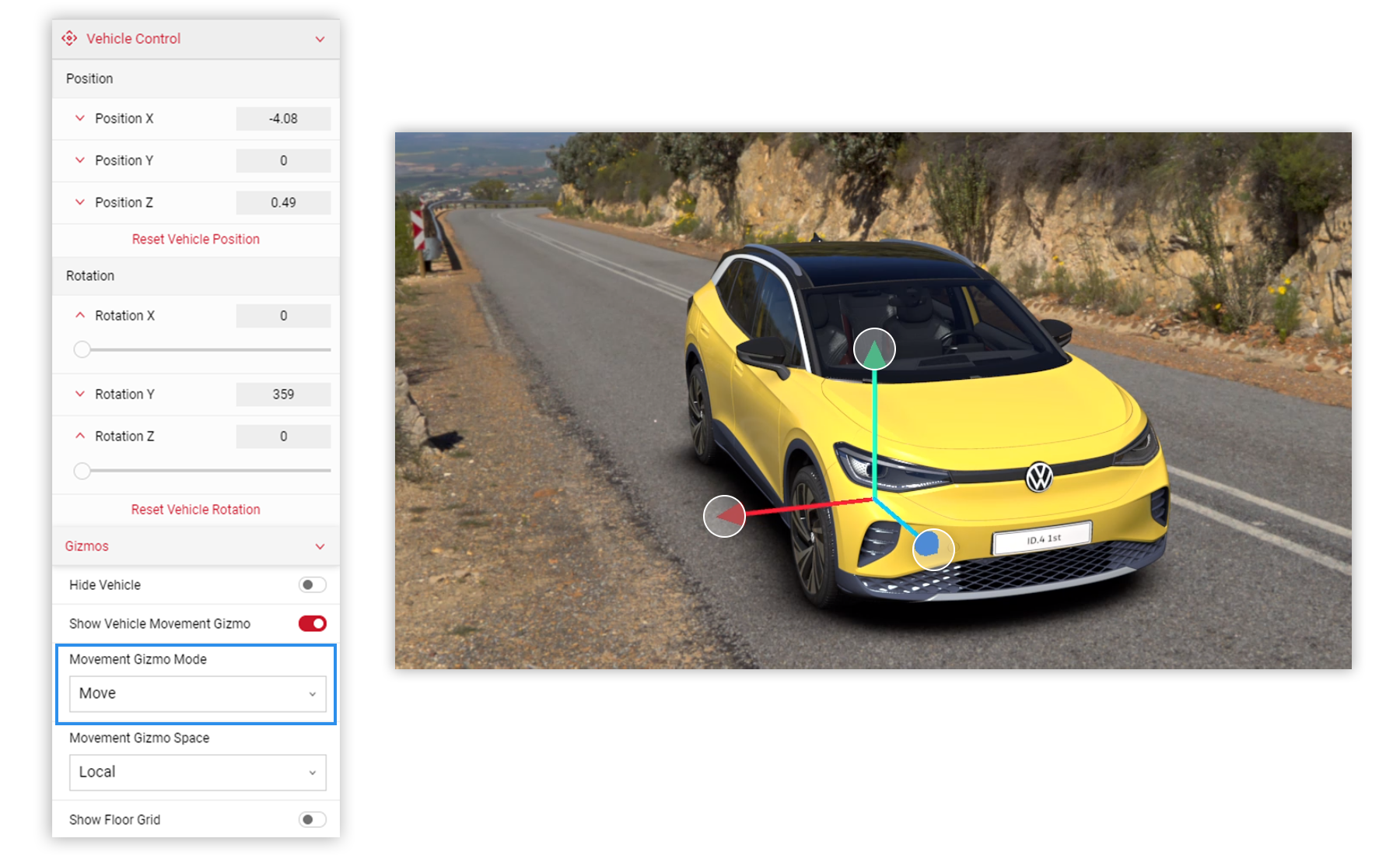1400x856 pixels.
Task: Expand the Position X row chevron
Action: coord(79,118)
